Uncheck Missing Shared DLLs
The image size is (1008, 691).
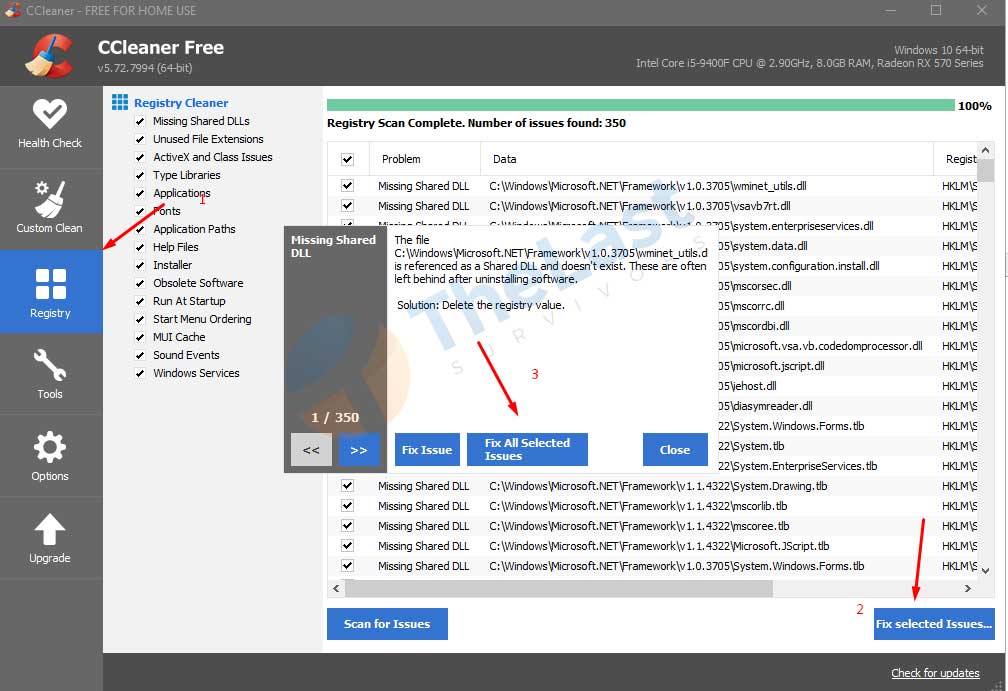(141, 121)
